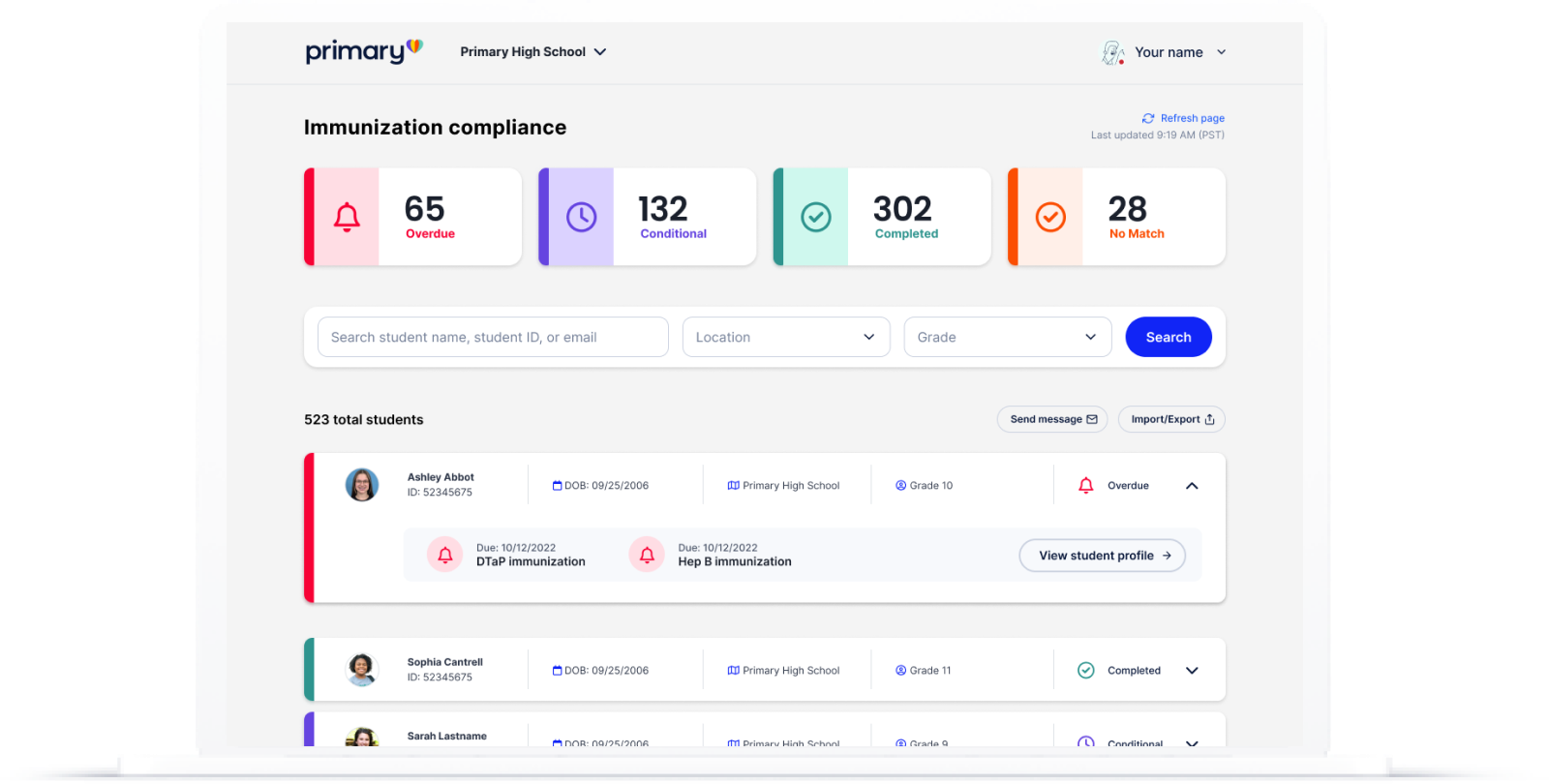Open the Location dropdown filter
Image resolution: width=1549 pixels, height=784 pixels.
[x=786, y=337]
